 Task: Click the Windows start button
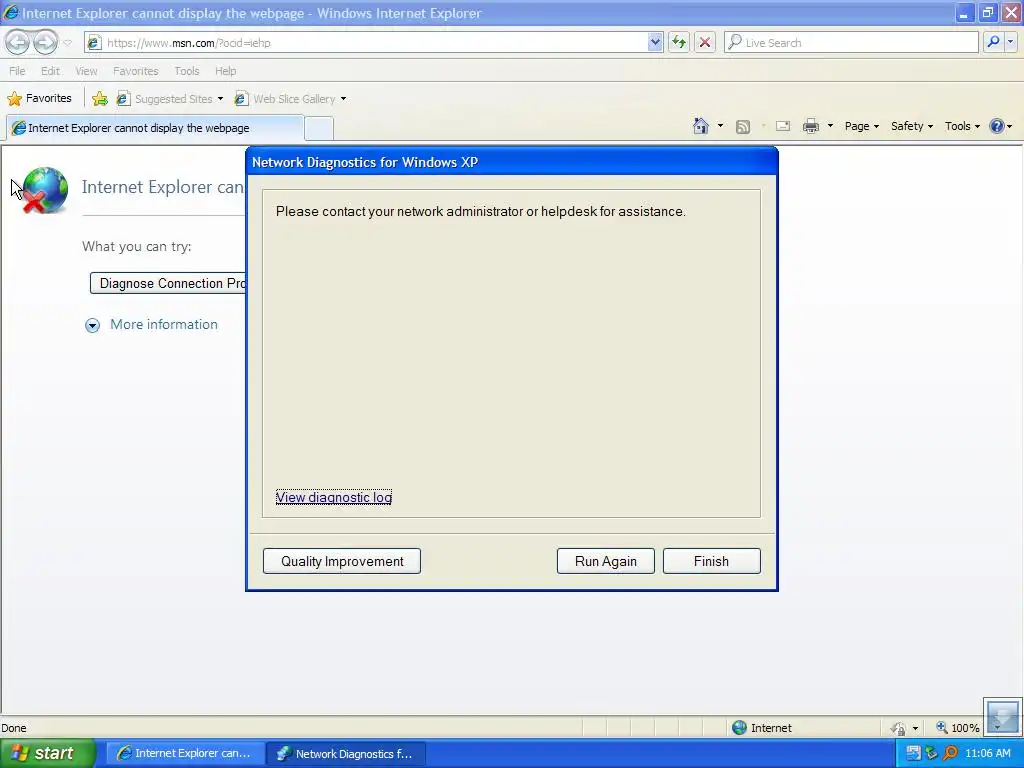pos(48,753)
